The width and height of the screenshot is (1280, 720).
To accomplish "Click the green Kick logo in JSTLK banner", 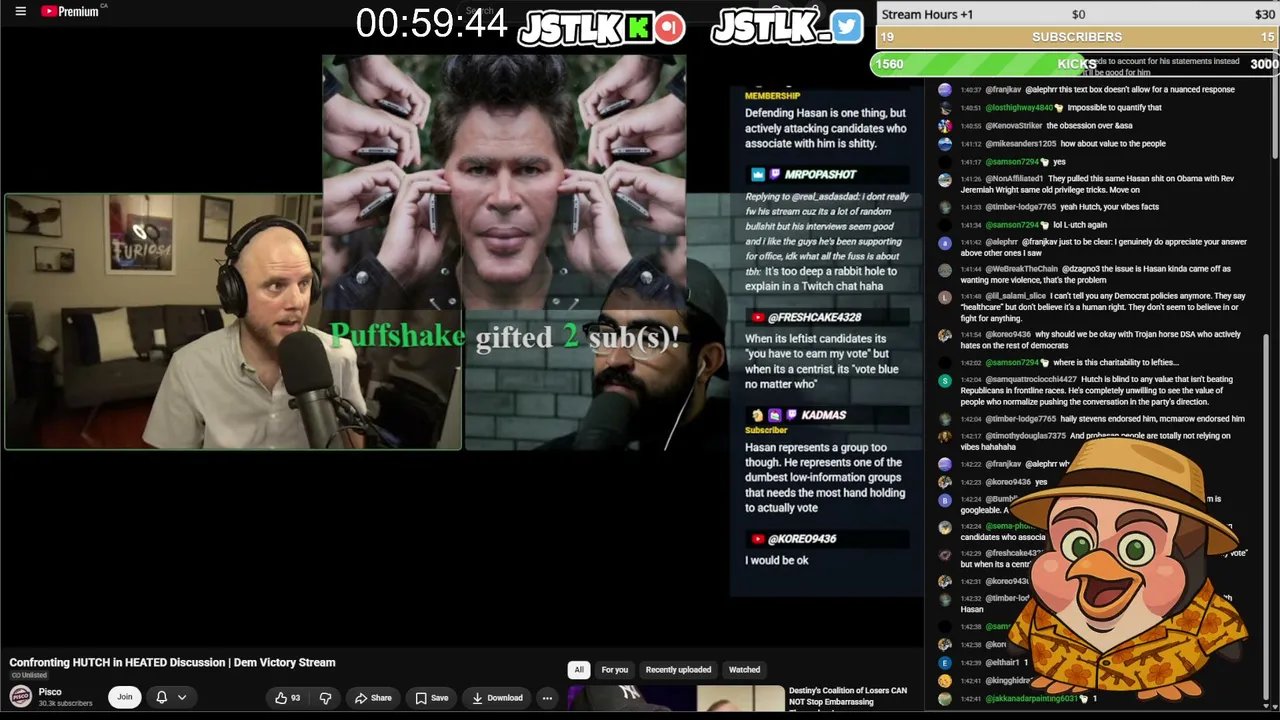I will pos(638,27).
